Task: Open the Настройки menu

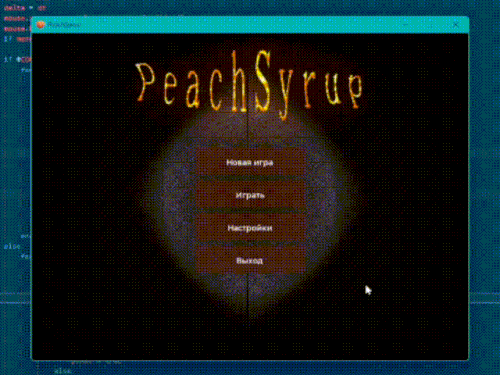Action: pos(250,228)
